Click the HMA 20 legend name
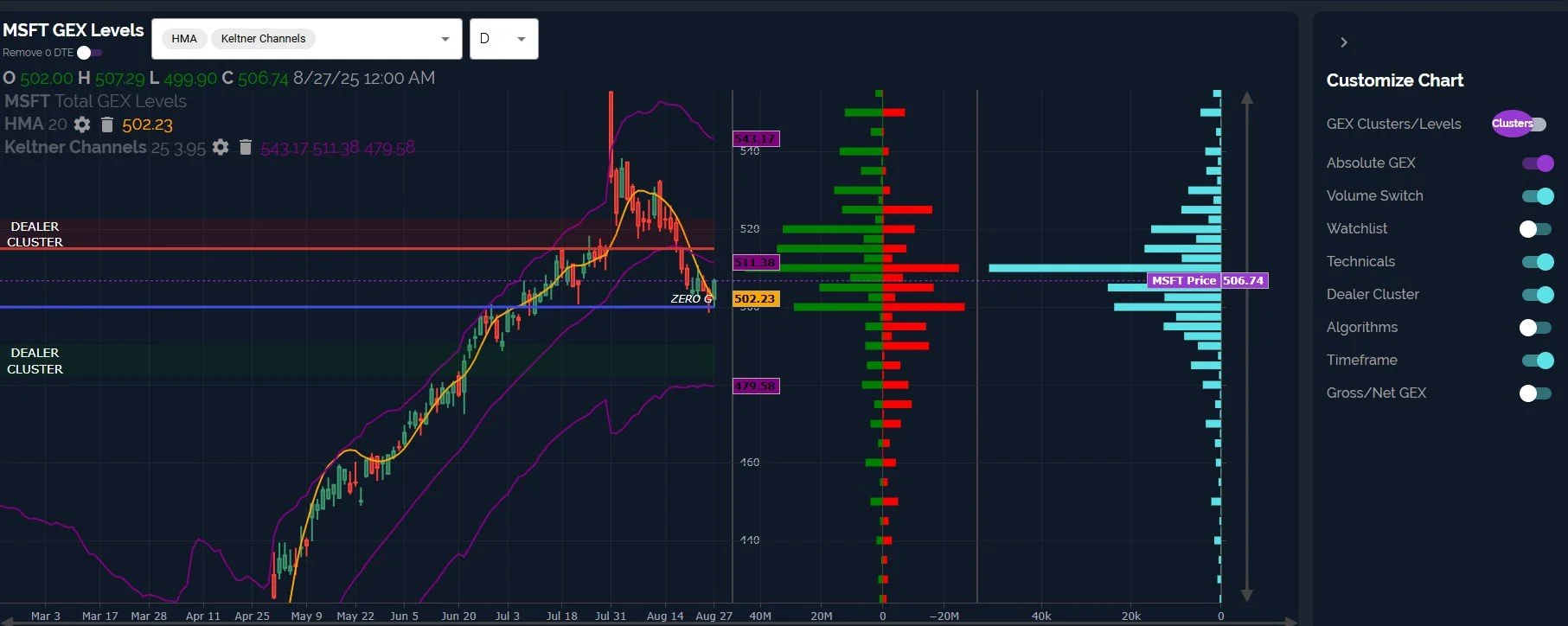 pyautogui.click(x=35, y=124)
